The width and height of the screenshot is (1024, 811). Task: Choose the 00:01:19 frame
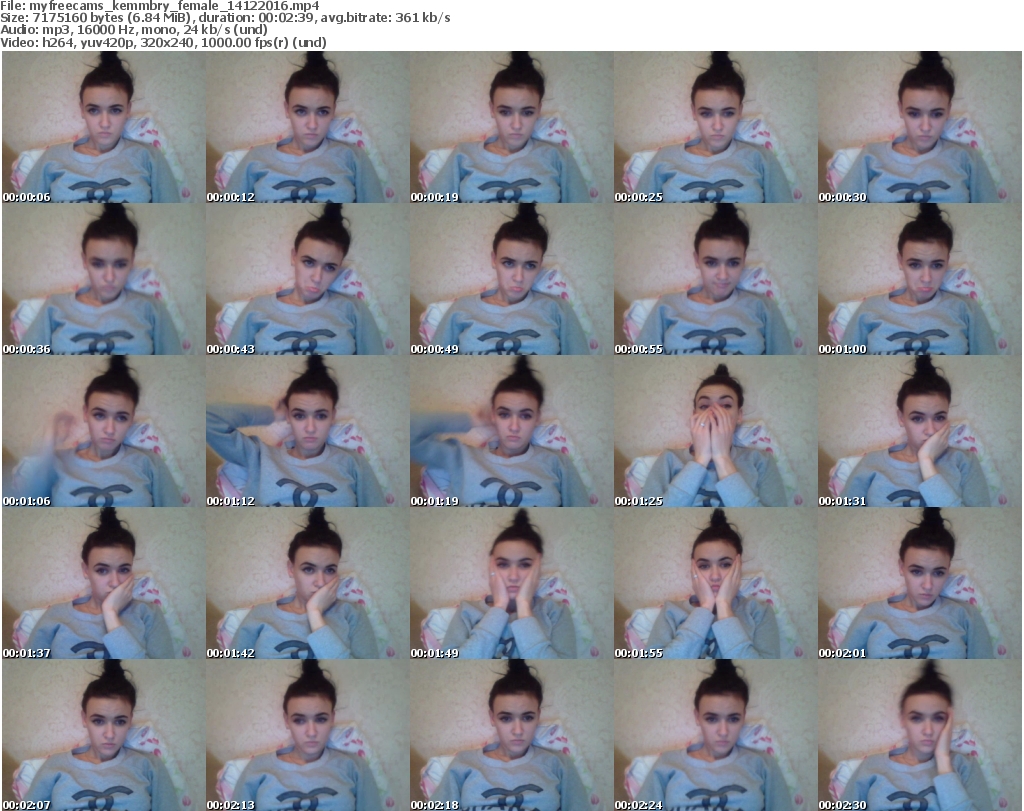(x=511, y=431)
